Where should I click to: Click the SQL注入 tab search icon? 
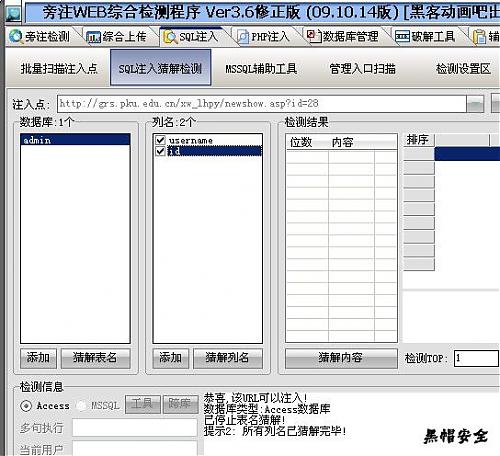171,37
